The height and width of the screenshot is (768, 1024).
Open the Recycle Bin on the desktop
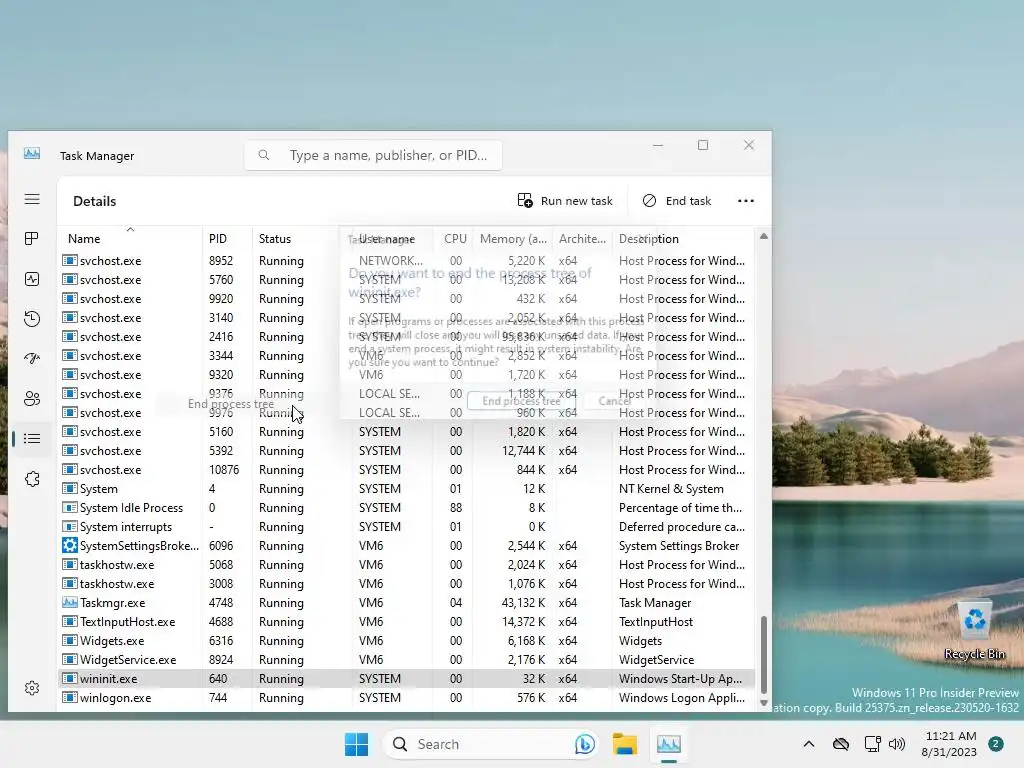[x=975, y=630]
